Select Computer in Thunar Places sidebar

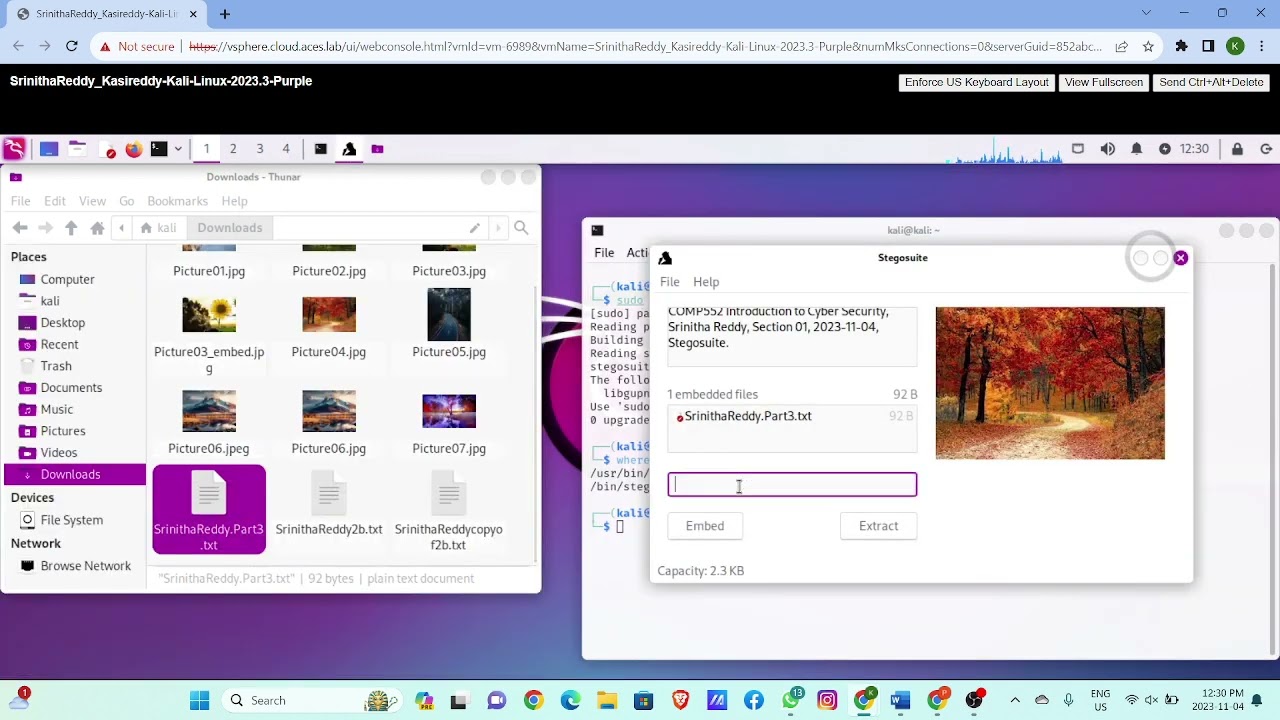[x=68, y=280]
